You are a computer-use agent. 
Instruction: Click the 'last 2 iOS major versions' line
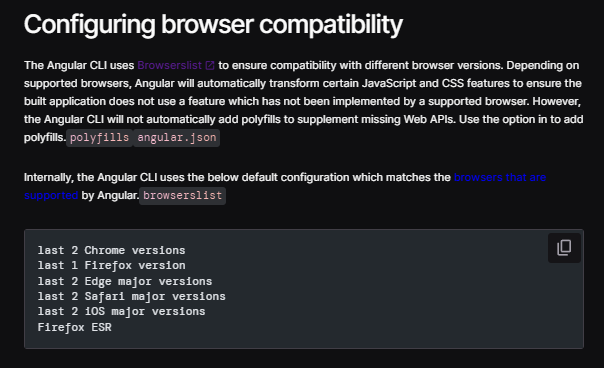coord(121,311)
